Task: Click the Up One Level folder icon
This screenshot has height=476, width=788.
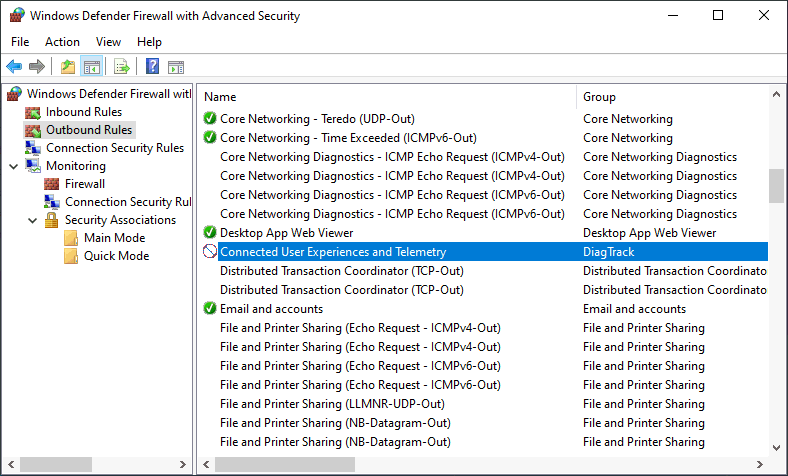Action: [x=68, y=66]
